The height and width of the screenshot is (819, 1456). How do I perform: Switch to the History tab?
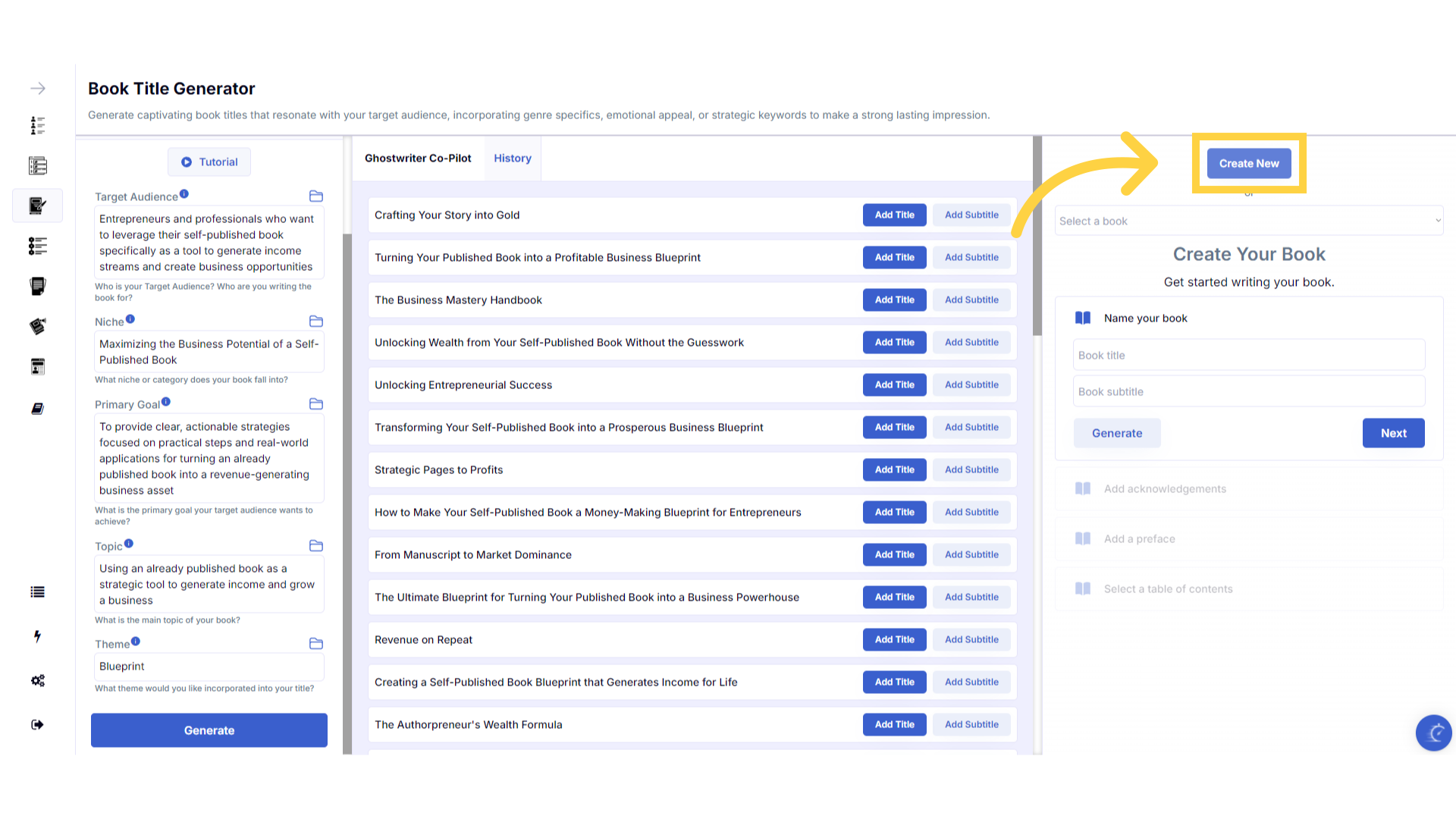pyautogui.click(x=513, y=158)
